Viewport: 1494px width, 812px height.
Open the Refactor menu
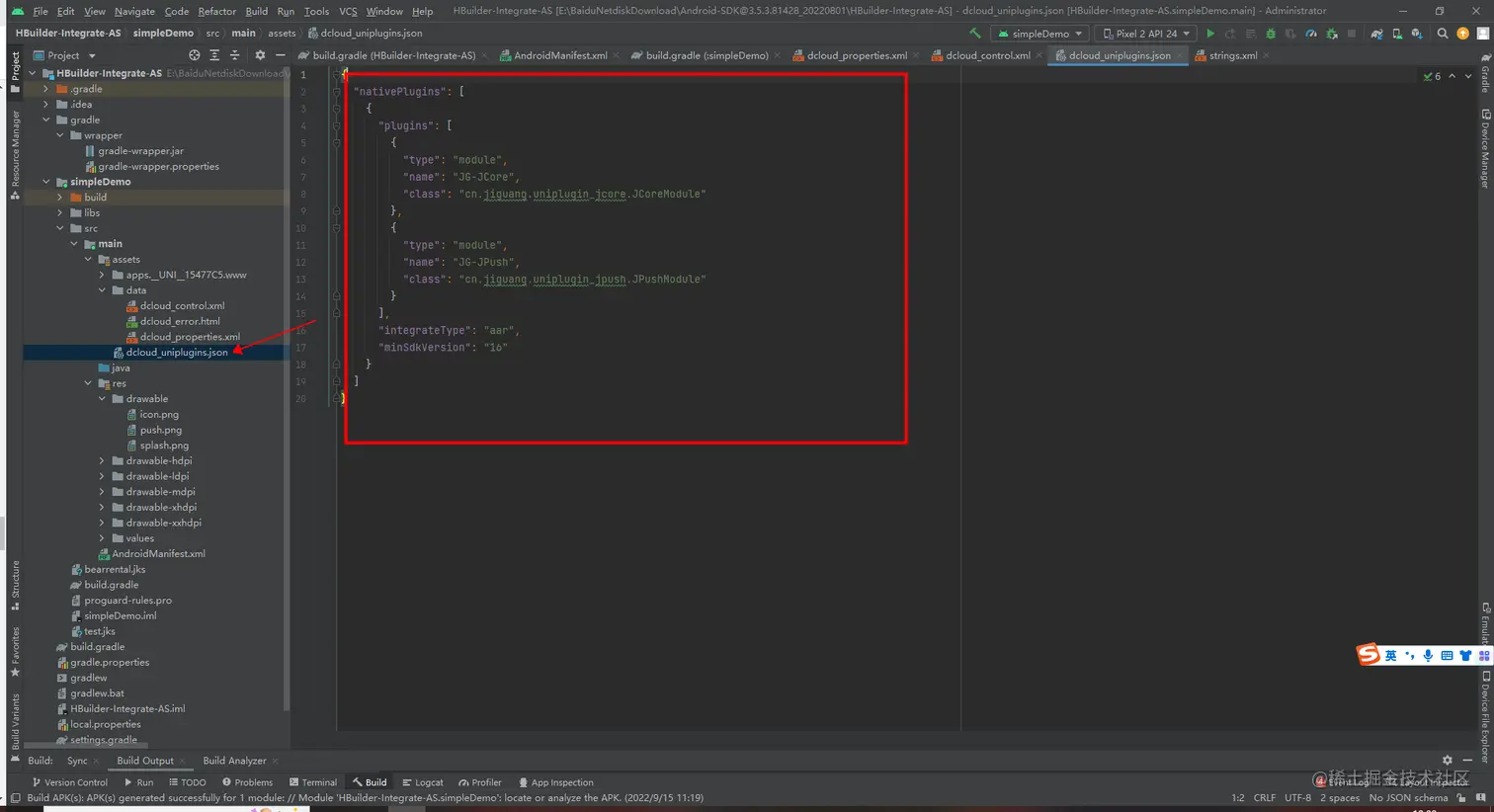(x=216, y=11)
